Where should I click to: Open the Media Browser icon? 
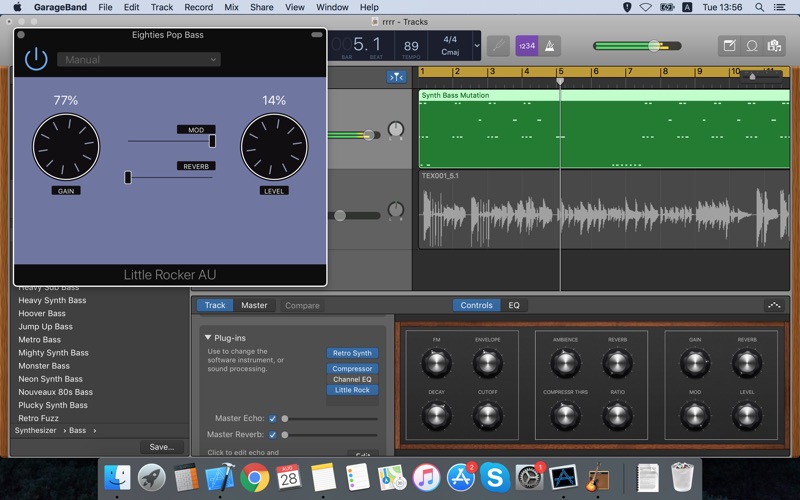pos(774,46)
